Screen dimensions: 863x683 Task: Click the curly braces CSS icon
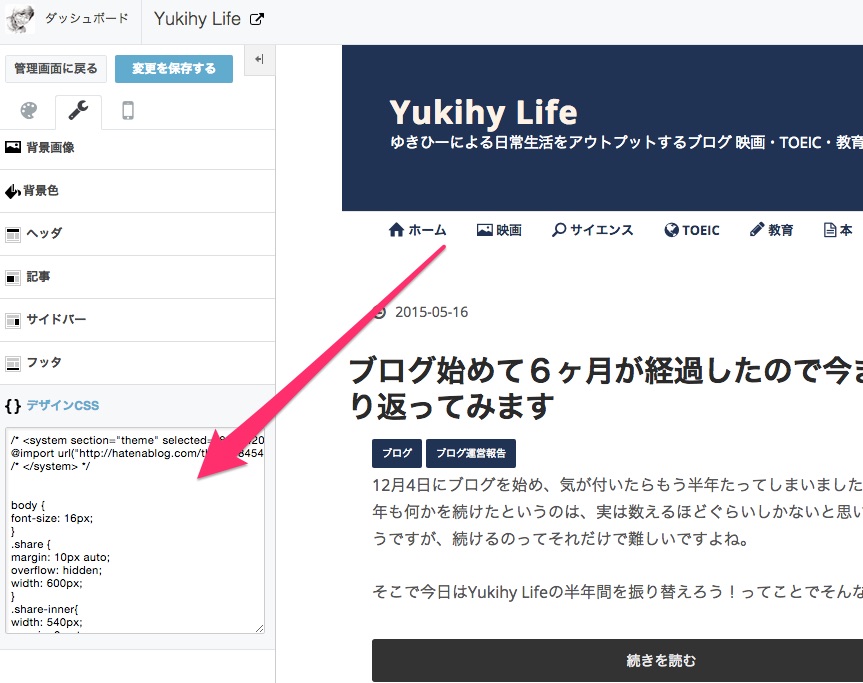(13, 406)
